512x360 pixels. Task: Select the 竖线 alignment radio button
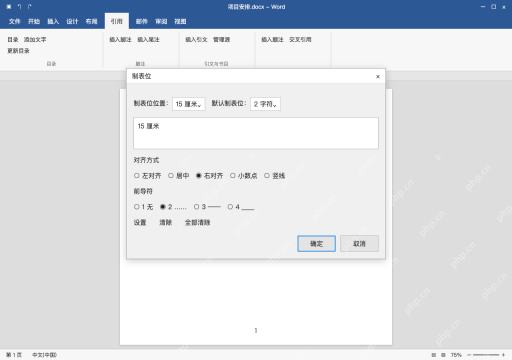pyautogui.click(x=267, y=175)
